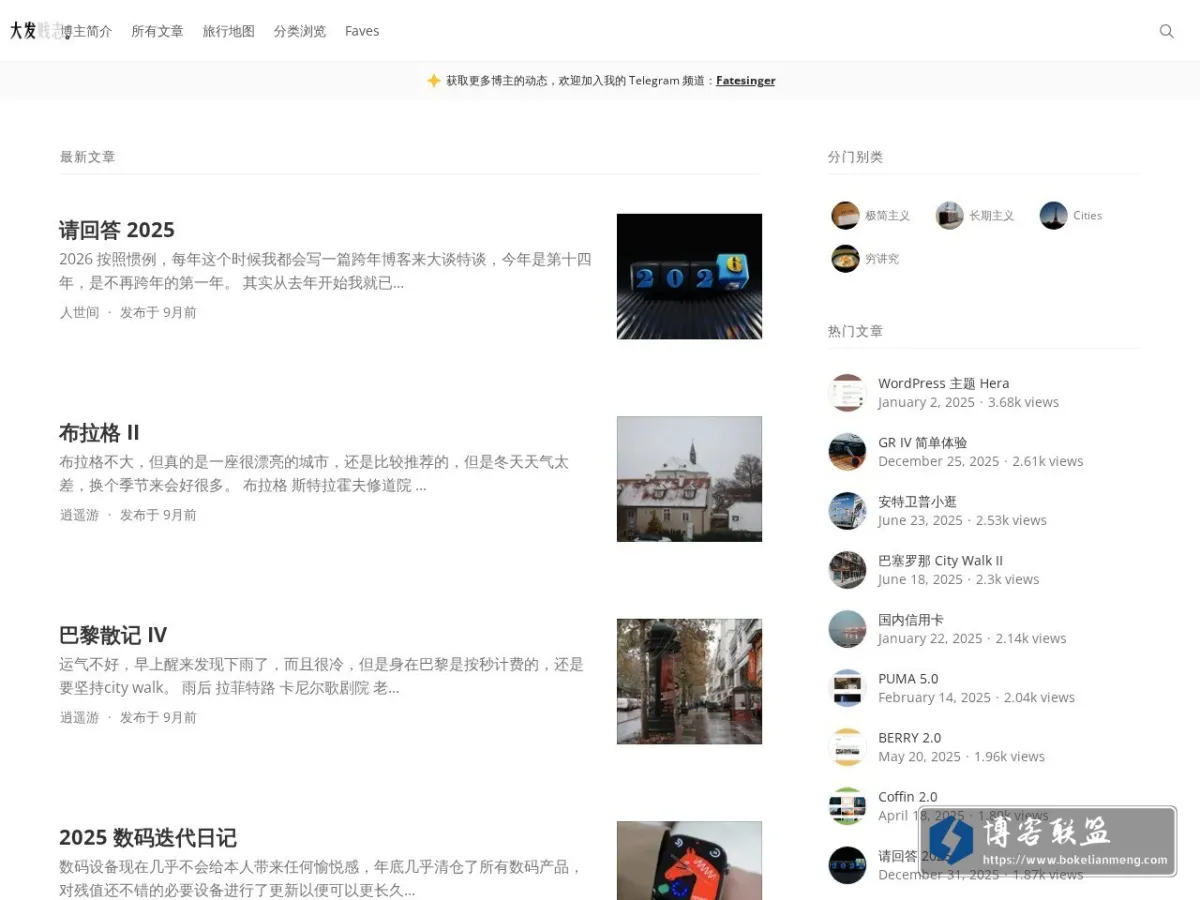Open the 所有文章 menu item
Viewport: 1200px width, 900px height.
click(x=157, y=31)
